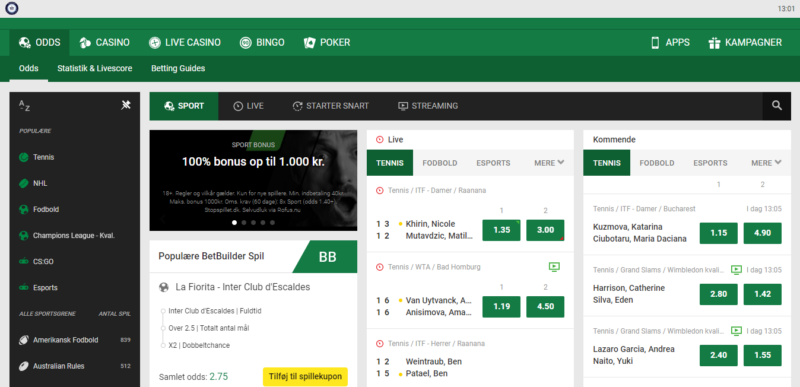Select odds 1.19 for Van Uytvanck
The height and width of the screenshot is (387, 800).
click(x=502, y=306)
